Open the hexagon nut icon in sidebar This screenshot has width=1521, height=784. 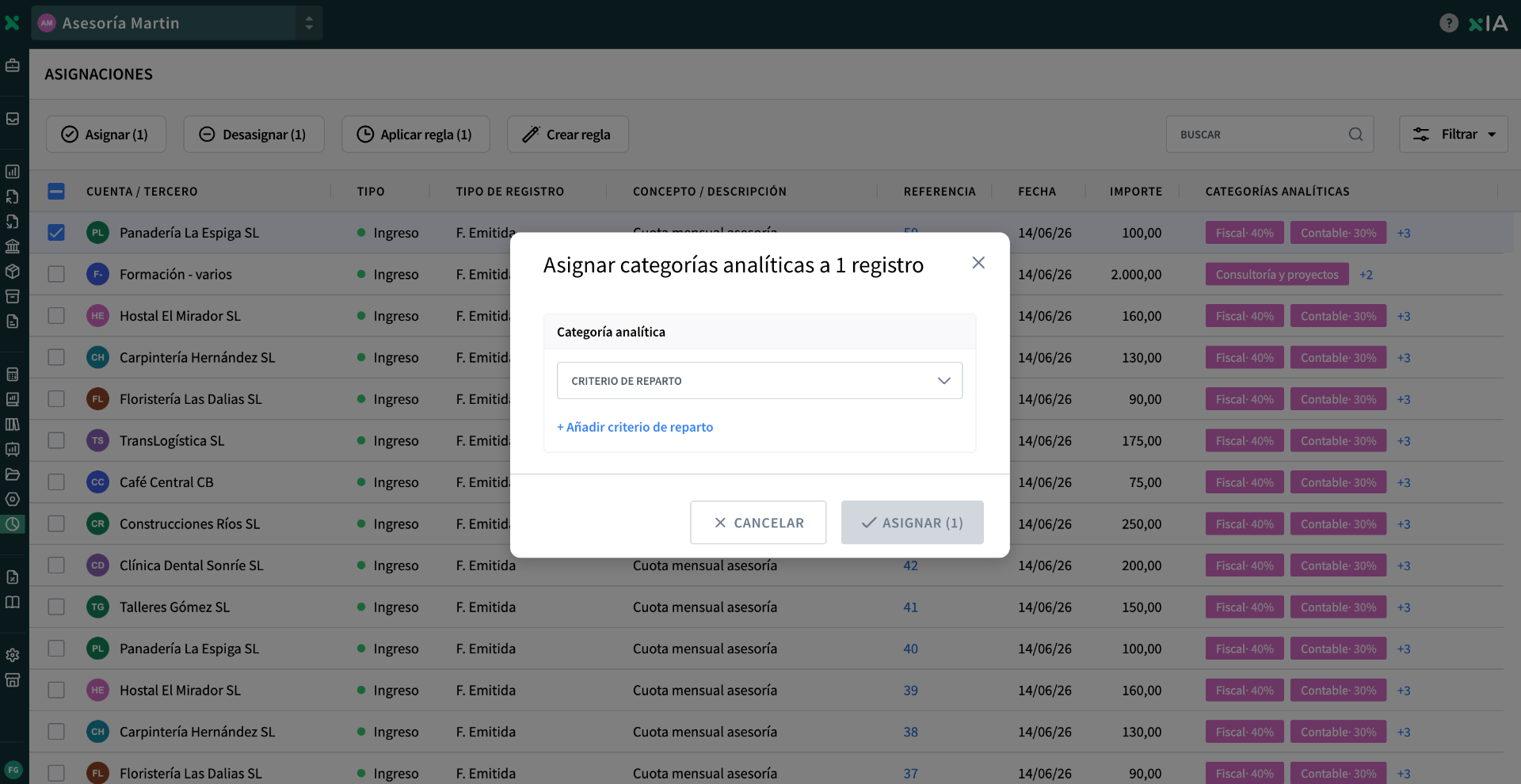point(13,500)
